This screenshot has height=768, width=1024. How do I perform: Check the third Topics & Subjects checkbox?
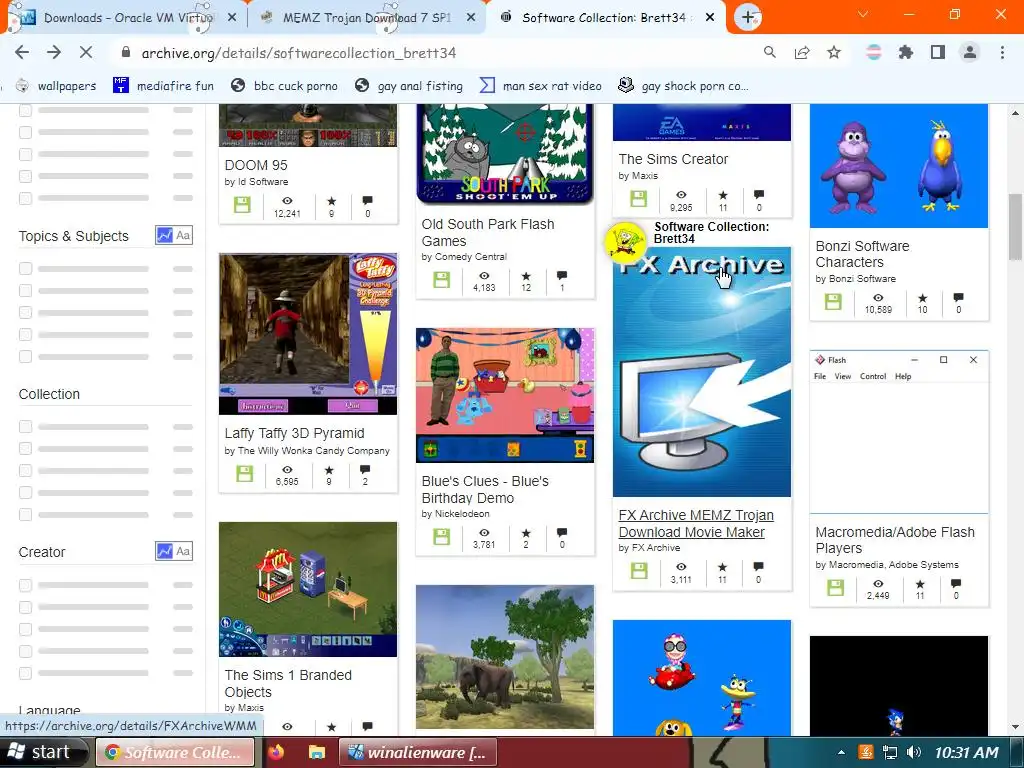[25, 312]
